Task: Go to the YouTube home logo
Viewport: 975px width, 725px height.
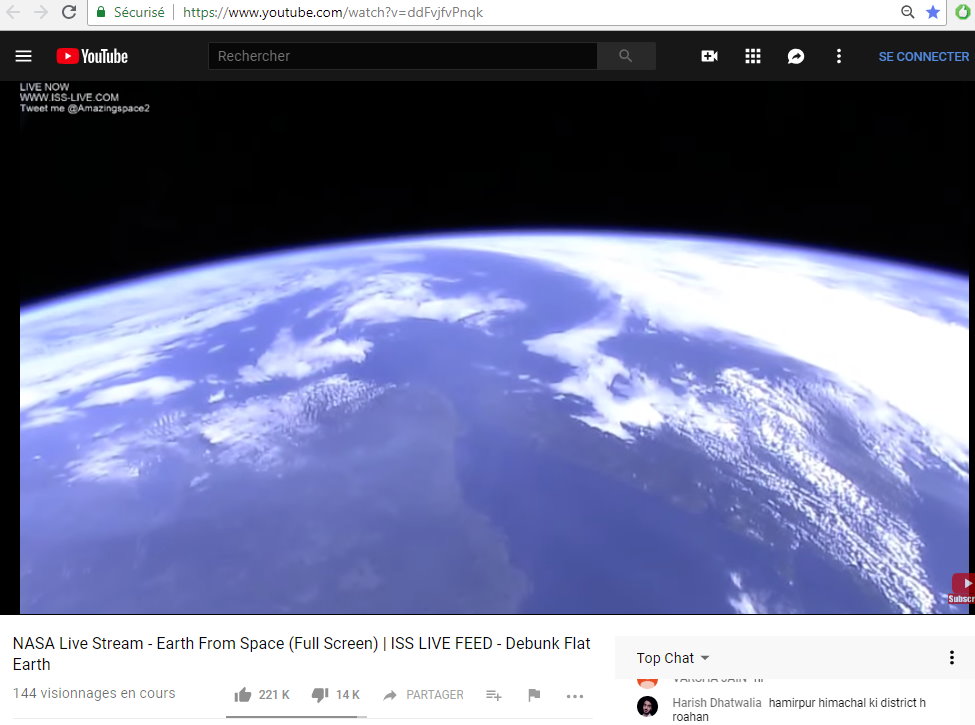Action: [x=92, y=57]
